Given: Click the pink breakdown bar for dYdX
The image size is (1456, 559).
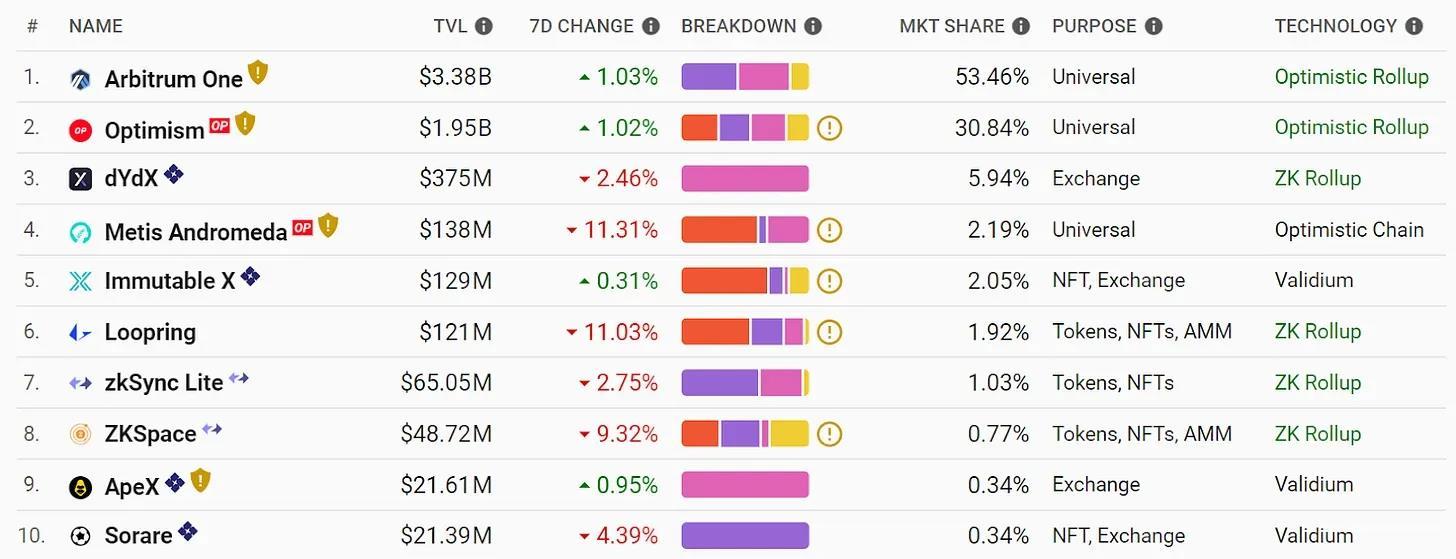Looking at the screenshot, I should pyautogui.click(x=744, y=179).
